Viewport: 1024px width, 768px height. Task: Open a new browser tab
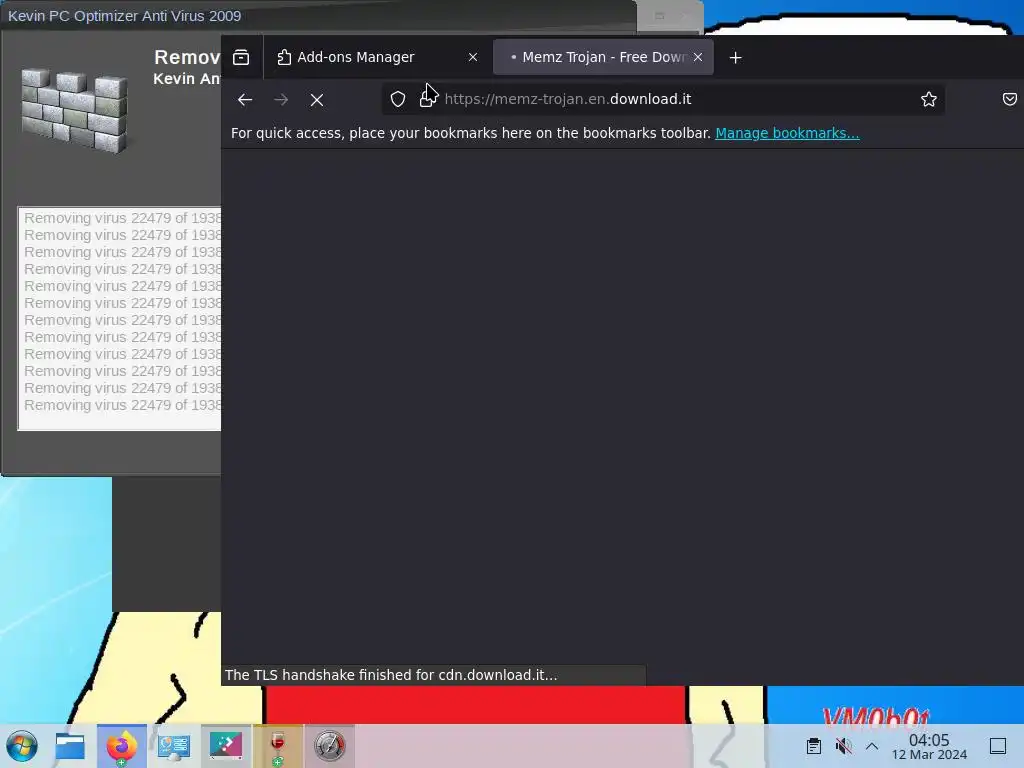click(735, 57)
